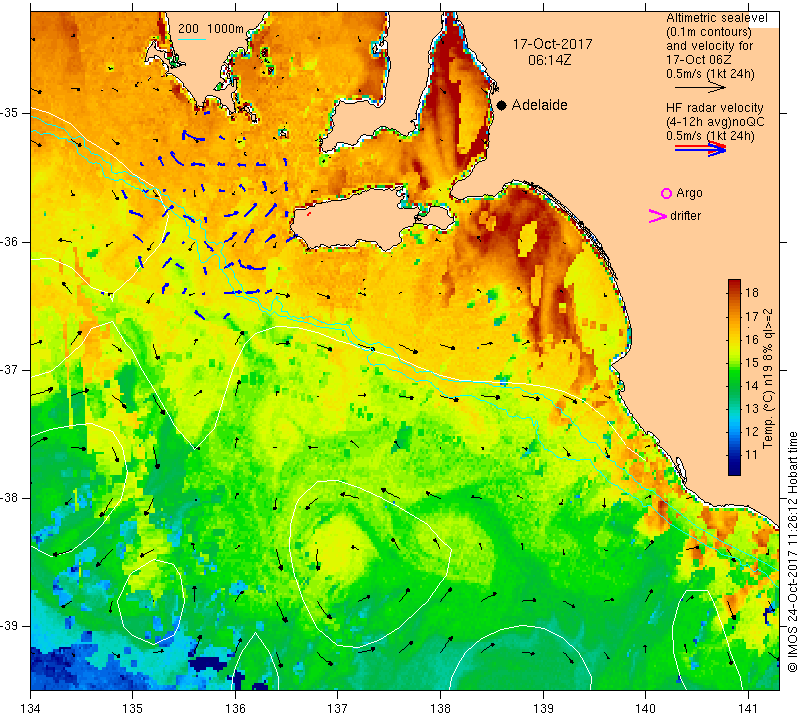Click the 06:14Z time text
This screenshot has width=800, height=720.
tap(550, 60)
